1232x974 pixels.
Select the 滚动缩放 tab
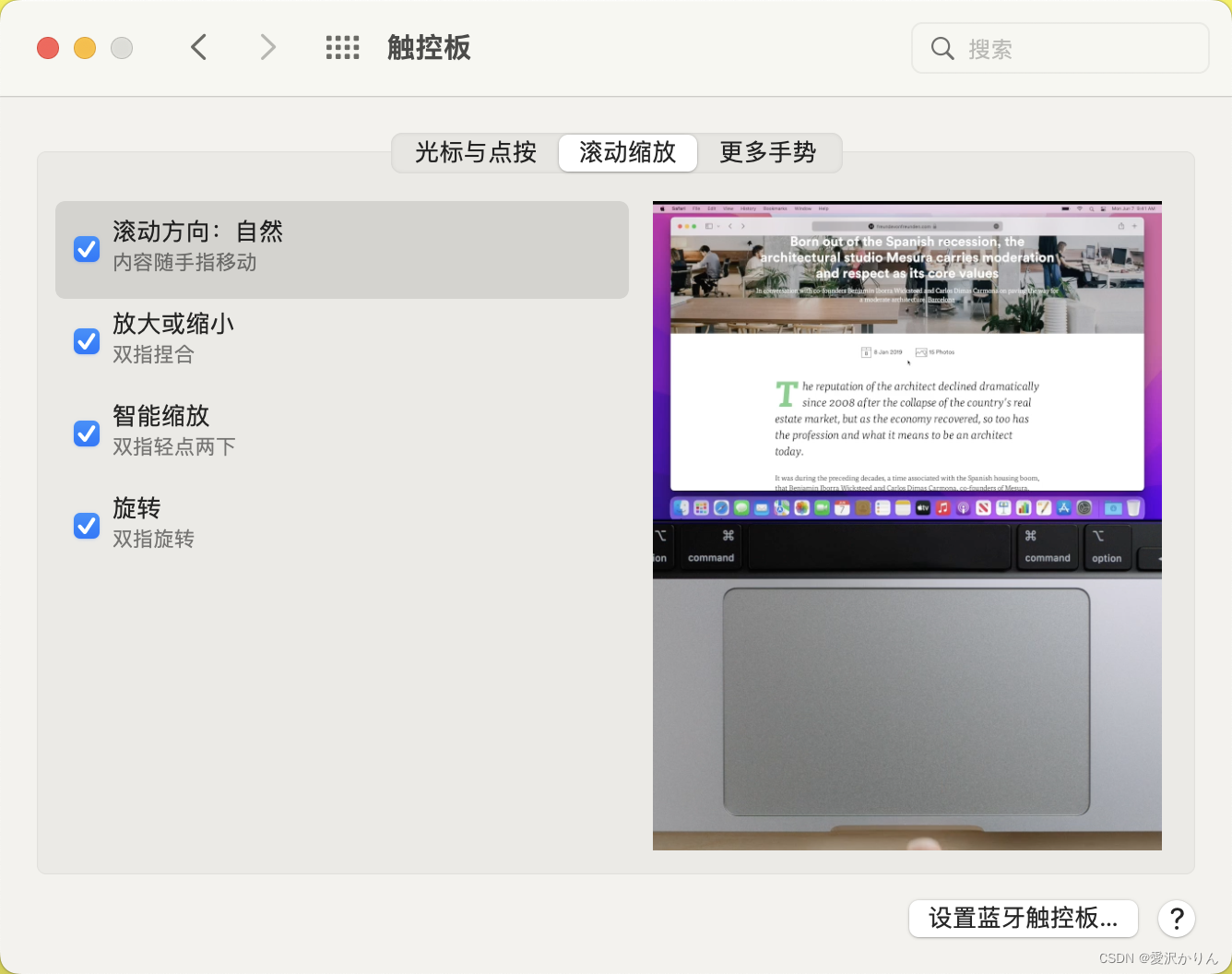[x=628, y=152]
